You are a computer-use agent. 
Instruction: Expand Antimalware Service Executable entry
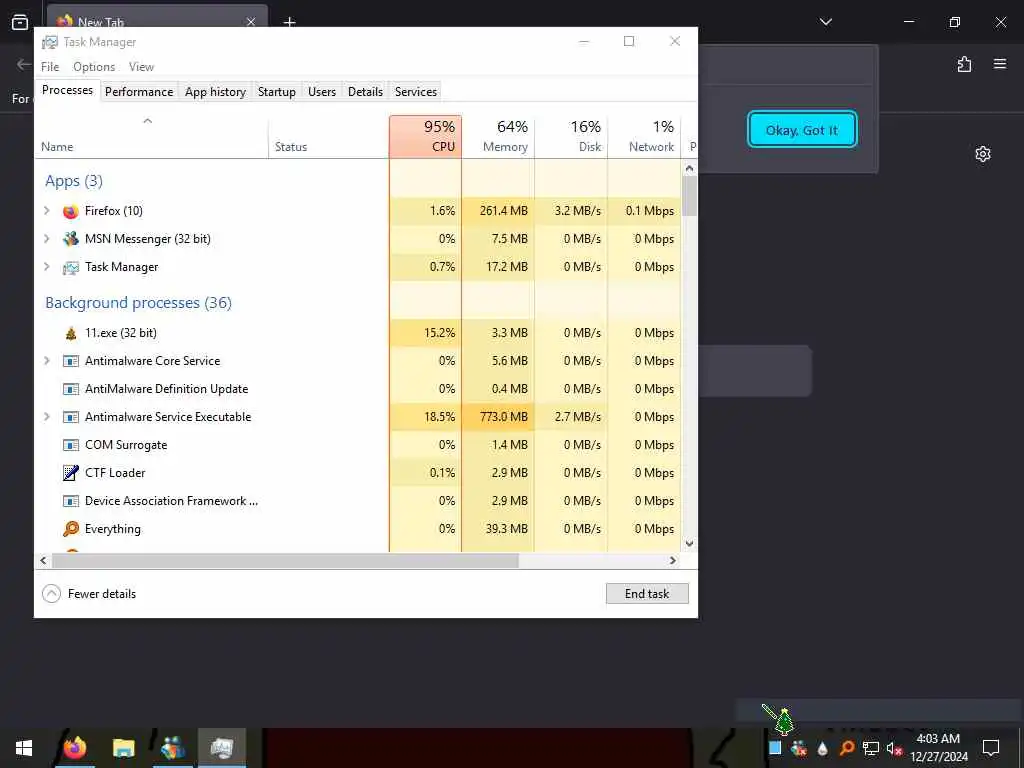click(x=46, y=417)
